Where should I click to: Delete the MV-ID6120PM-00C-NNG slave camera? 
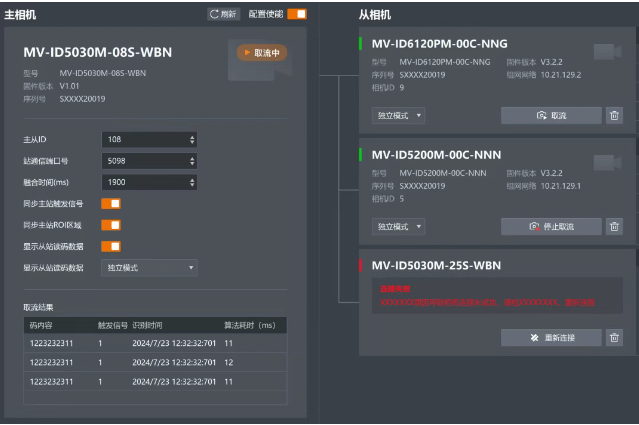click(614, 116)
